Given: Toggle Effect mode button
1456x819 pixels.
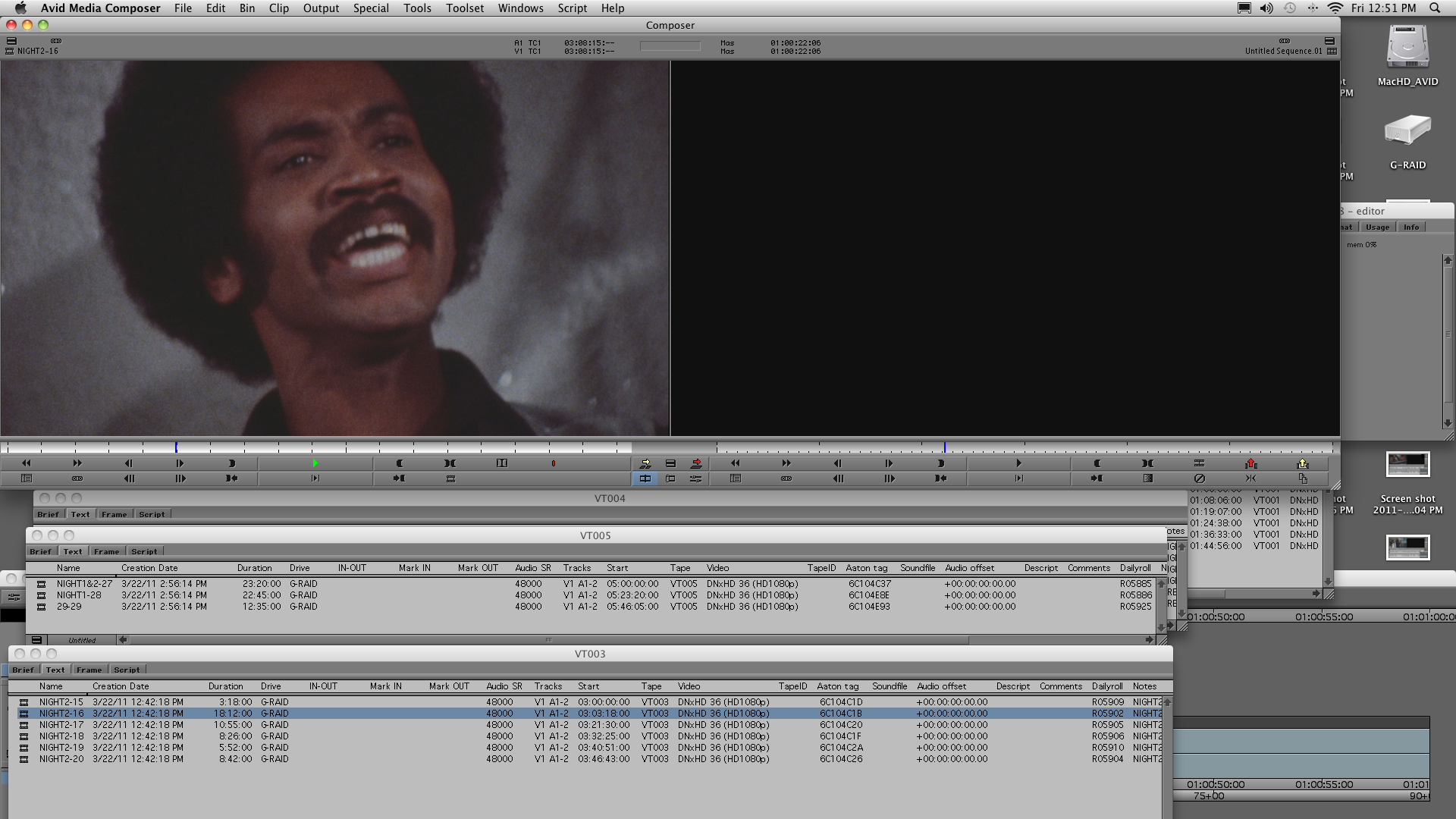Looking at the screenshot, I should 696,479.
